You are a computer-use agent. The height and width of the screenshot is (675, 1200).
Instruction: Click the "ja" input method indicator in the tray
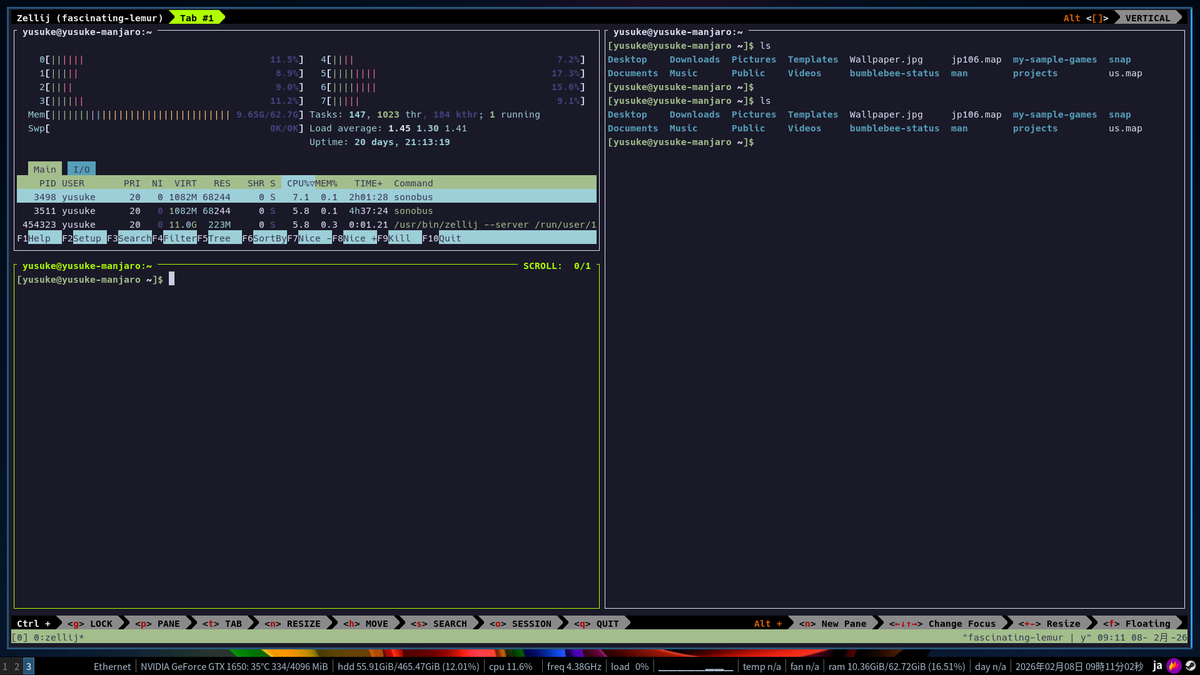click(x=1157, y=664)
